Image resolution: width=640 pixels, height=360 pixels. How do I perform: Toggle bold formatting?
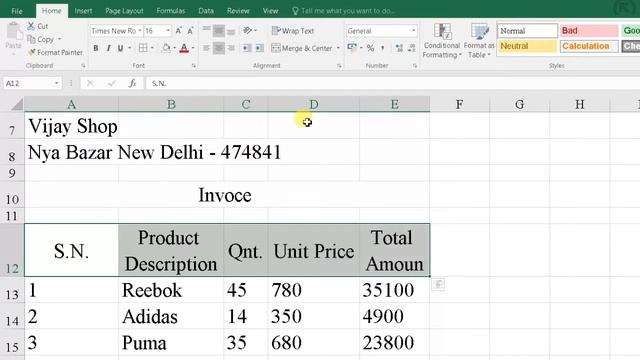(96, 48)
